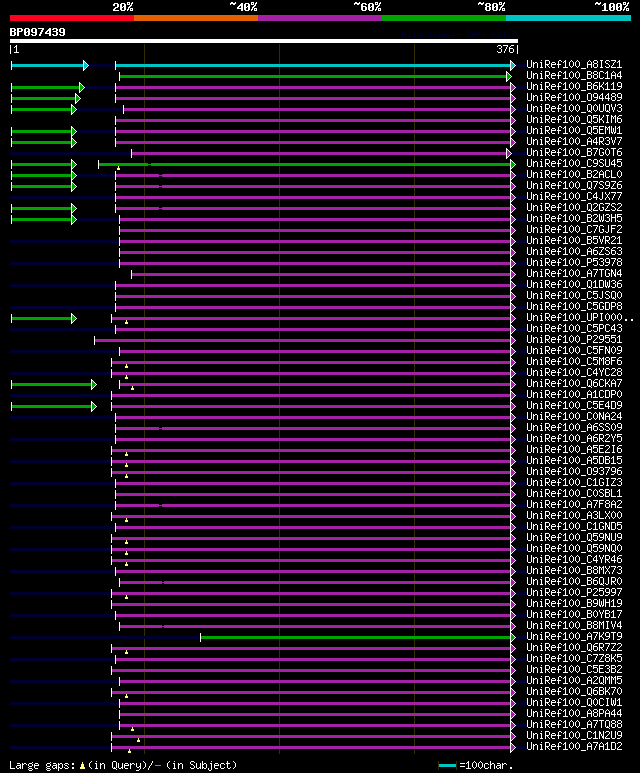
Task: Select the UniRef100_B2ACL0 row label
Action: [574, 175]
